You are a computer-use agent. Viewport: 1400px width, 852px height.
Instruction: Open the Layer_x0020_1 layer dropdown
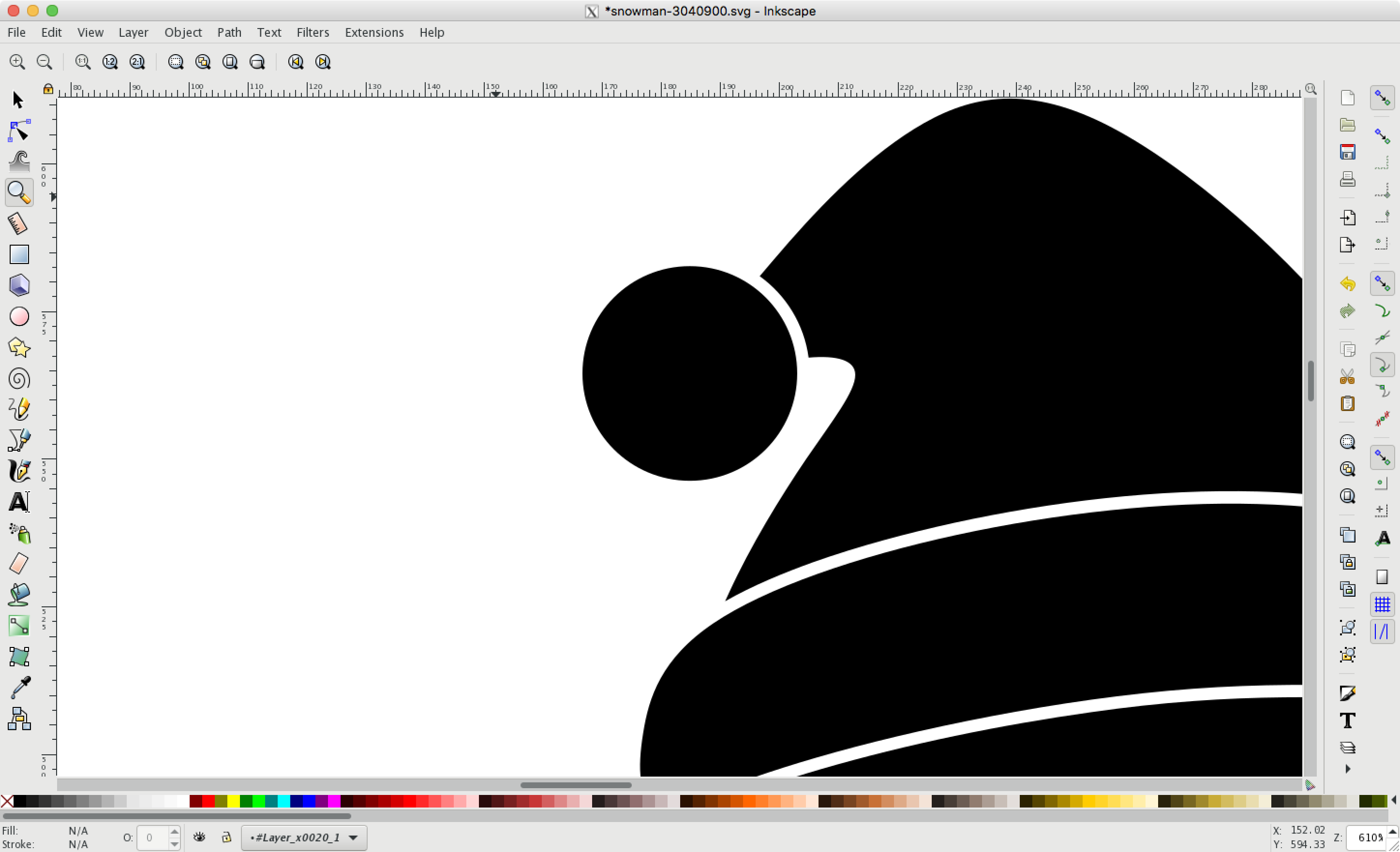point(304,838)
